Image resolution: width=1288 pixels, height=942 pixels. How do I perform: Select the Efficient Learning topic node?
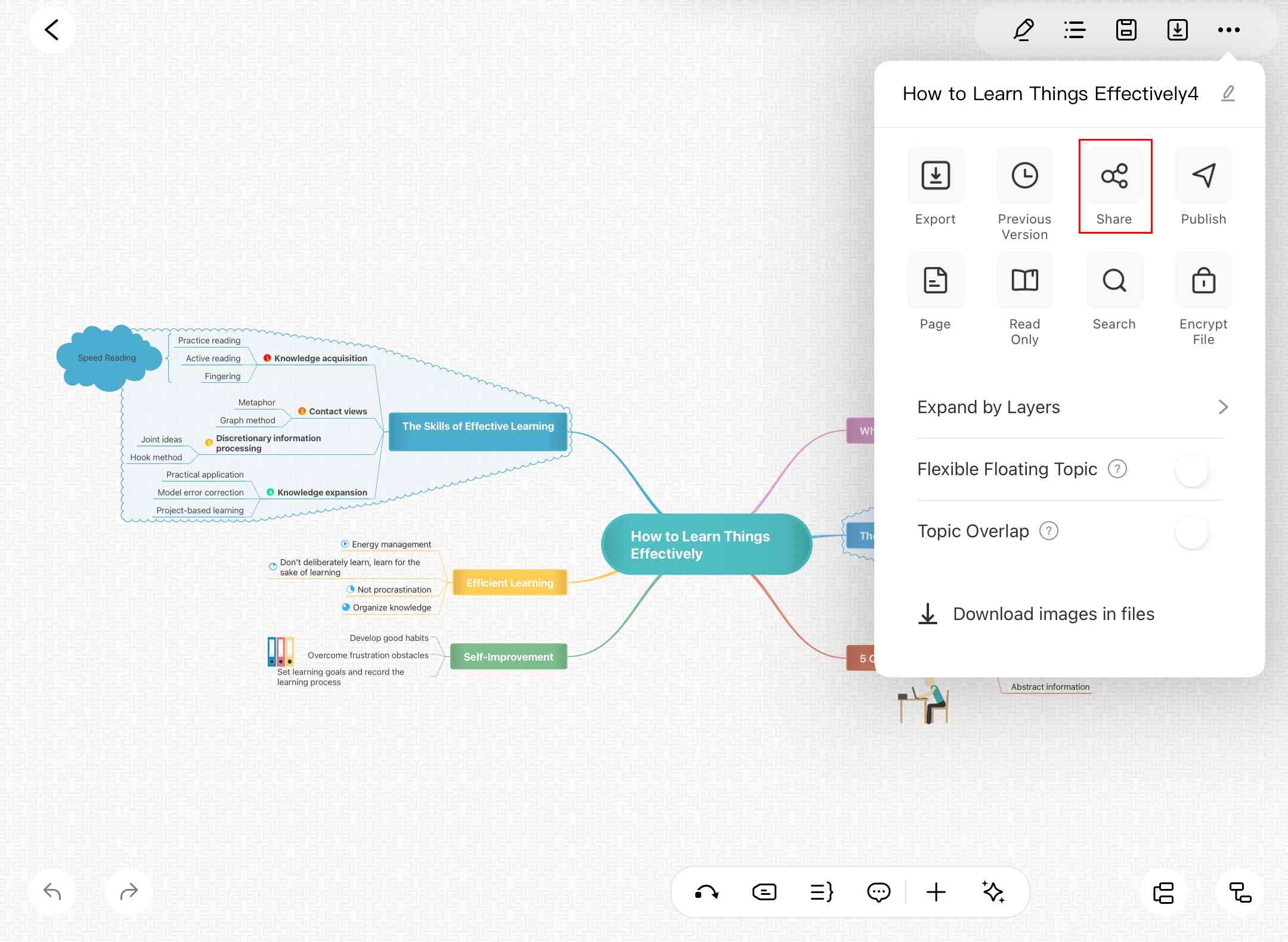tap(509, 583)
